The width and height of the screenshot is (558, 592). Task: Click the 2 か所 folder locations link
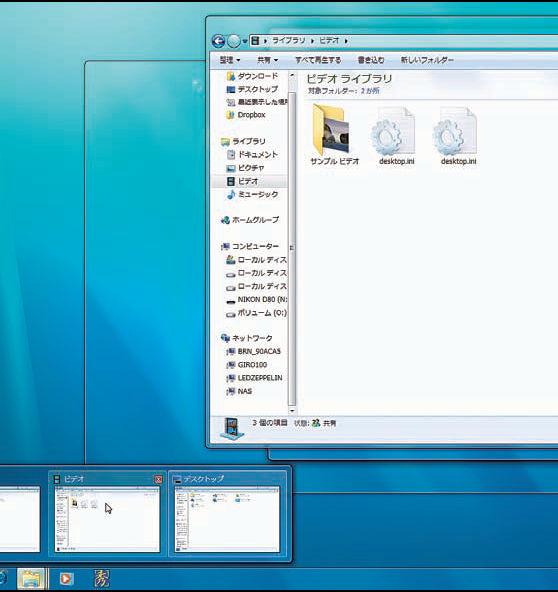pyautogui.click(x=370, y=91)
